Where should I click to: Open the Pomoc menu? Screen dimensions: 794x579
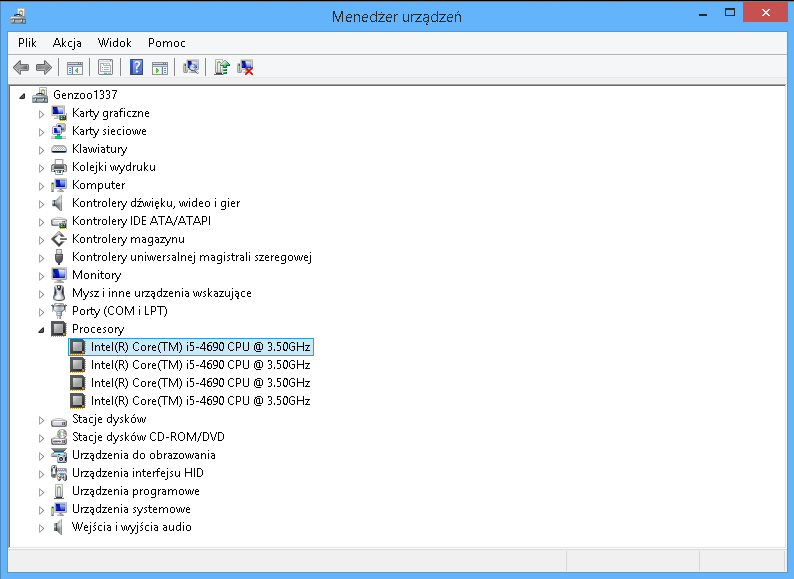coord(167,43)
